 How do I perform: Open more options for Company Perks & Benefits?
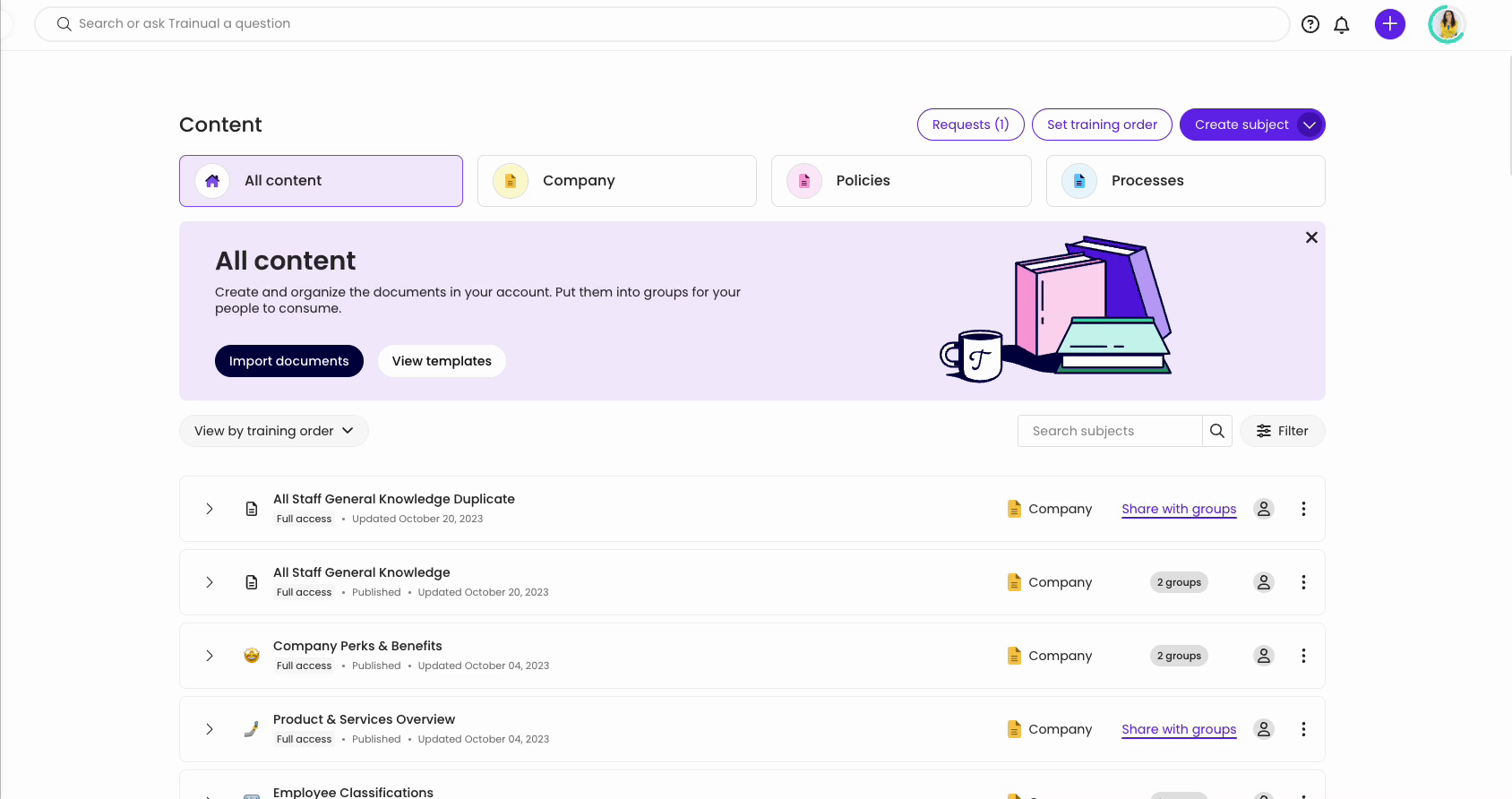point(1303,656)
